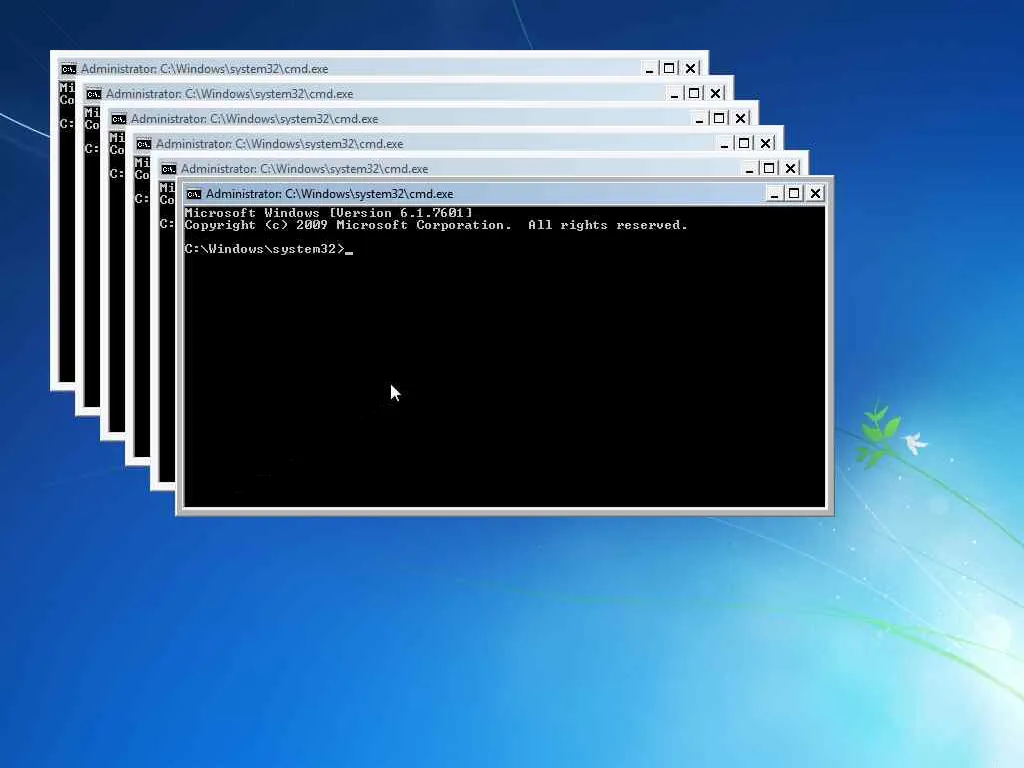Close the rearmost cmd.exe window
This screenshot has width=1024, height=768.
[690, 68]
